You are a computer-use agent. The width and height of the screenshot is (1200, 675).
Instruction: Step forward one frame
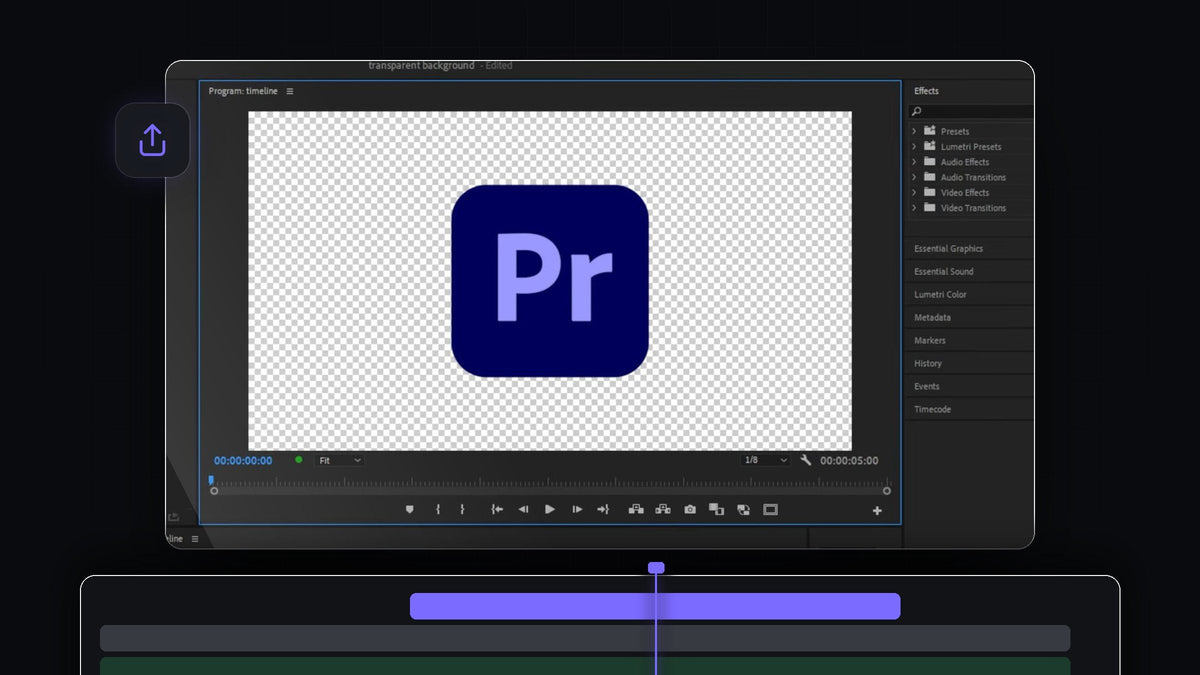577,509
